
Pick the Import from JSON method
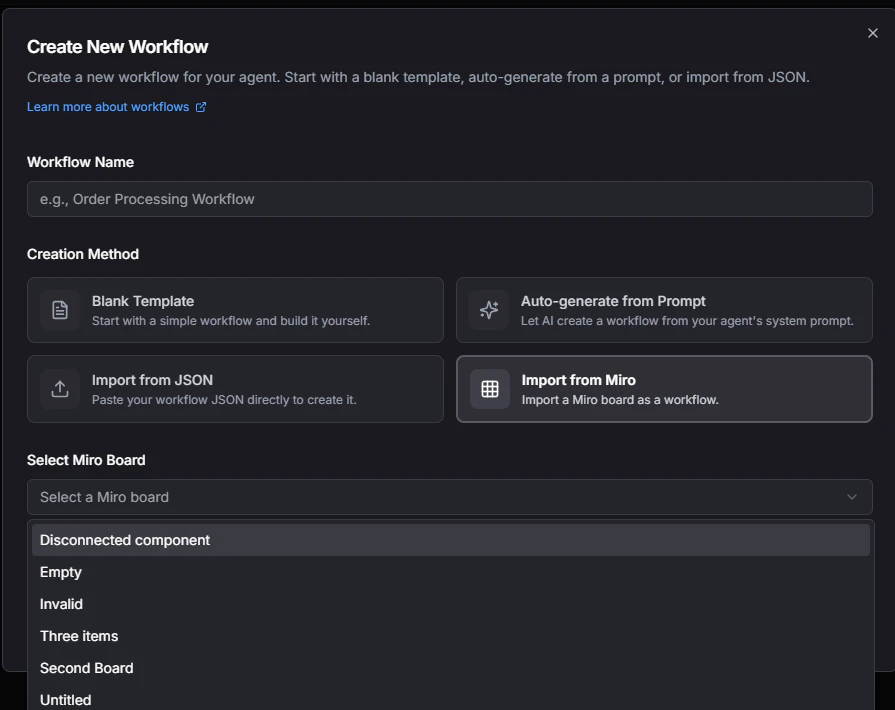click(x=235, y=389)
